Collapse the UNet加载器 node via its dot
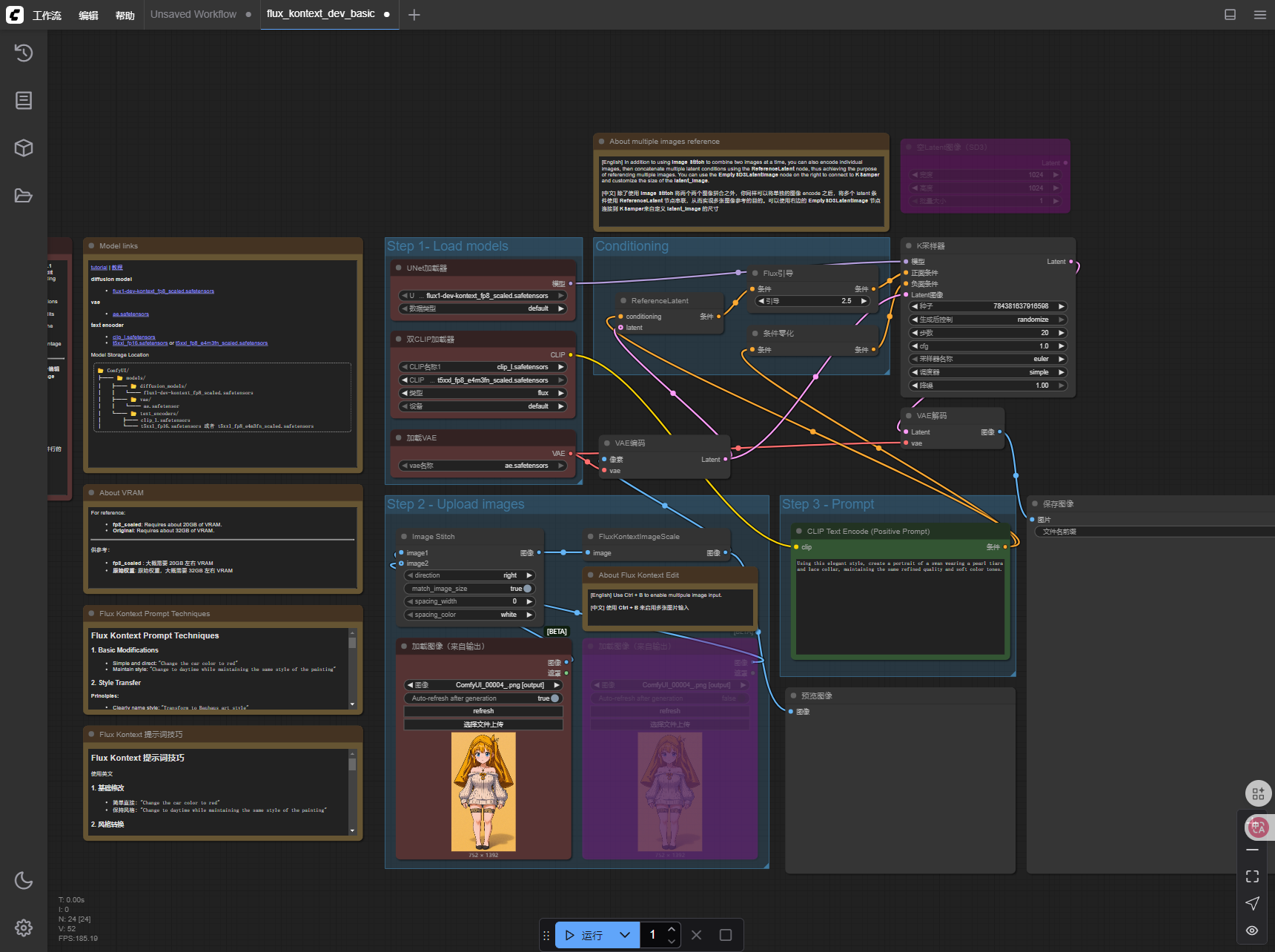Image resolution: width=1275 pixels, height=952 pixels. pyautogui.click(x=399, y=268)
